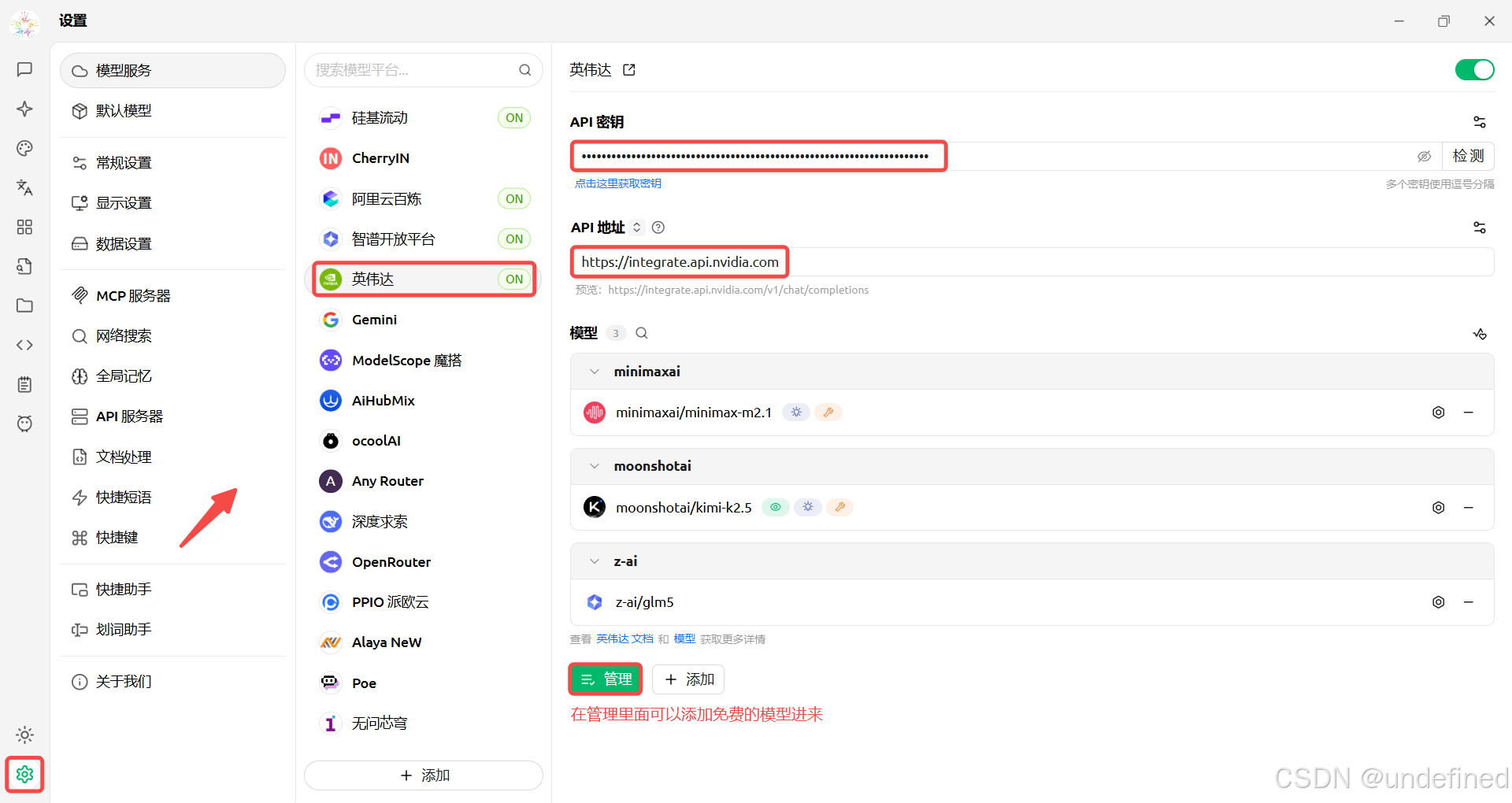This screenshot has width=1512, height=803.
Task: Open 数据设置 page
Action: 172,244
